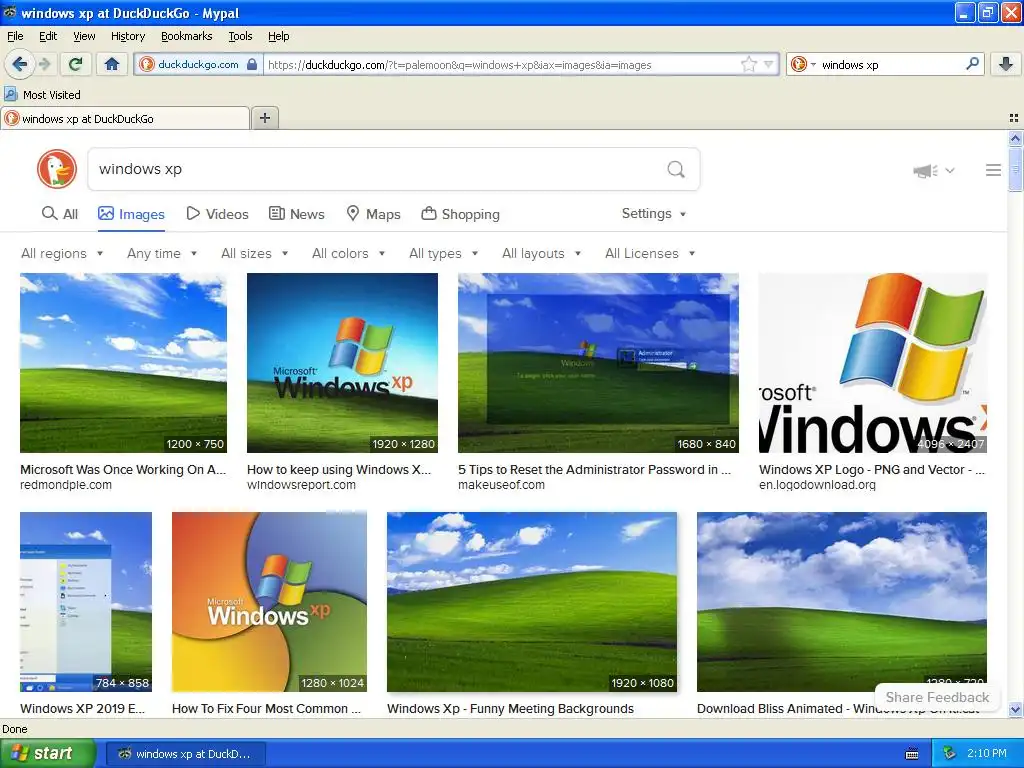Viewport: 1024px width, 768px height.
Task: Expand the All Licenses filter
Action: [x=650, y=253]
